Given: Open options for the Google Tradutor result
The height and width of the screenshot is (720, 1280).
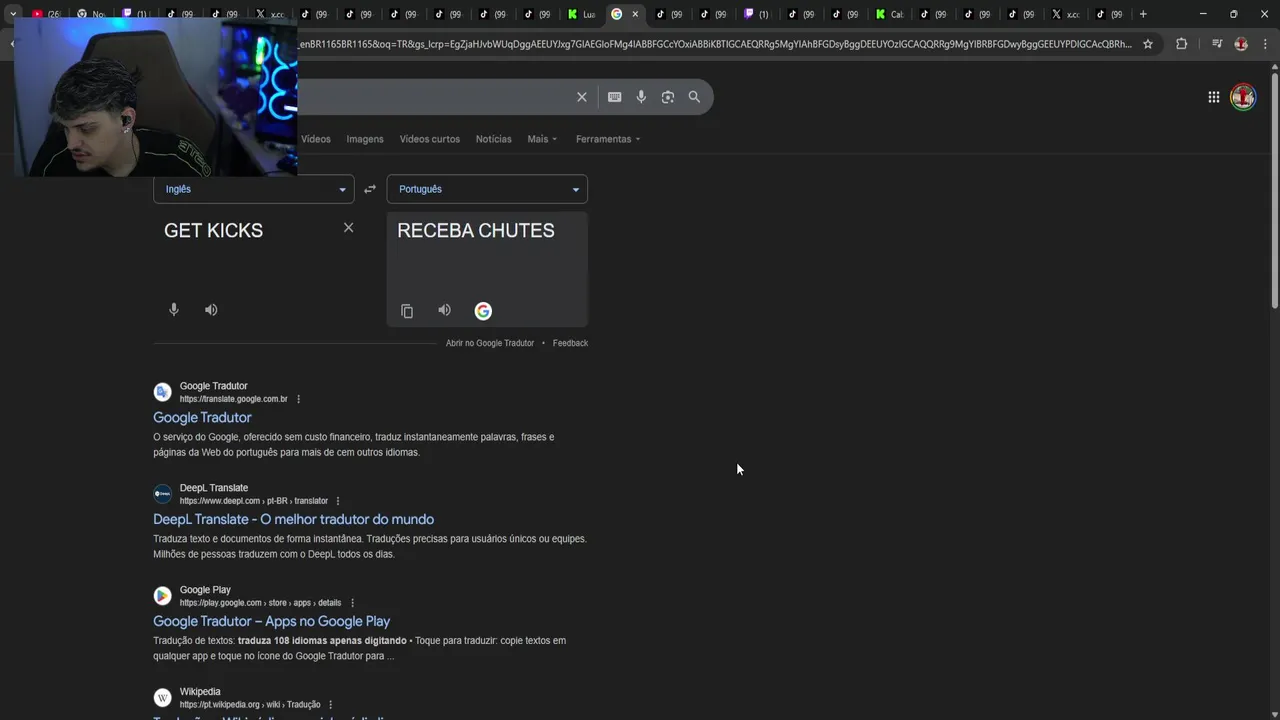Looking at the screenshot, I should [298, 399].
